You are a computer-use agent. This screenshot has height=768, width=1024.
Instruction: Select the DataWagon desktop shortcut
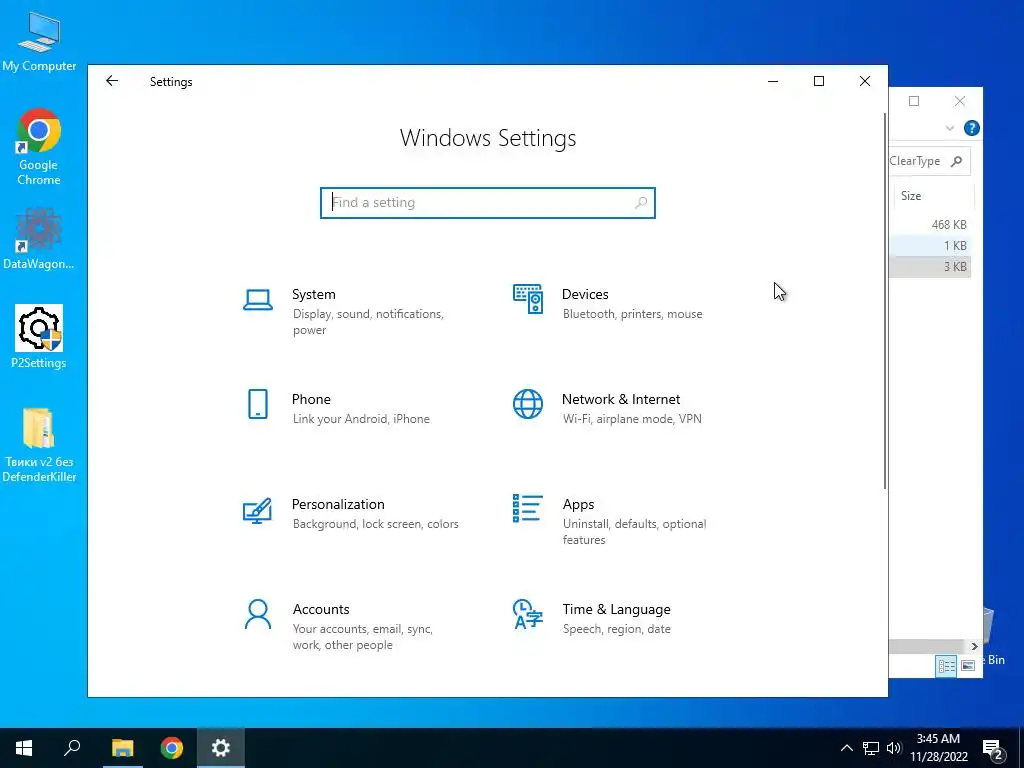[39, 239]
